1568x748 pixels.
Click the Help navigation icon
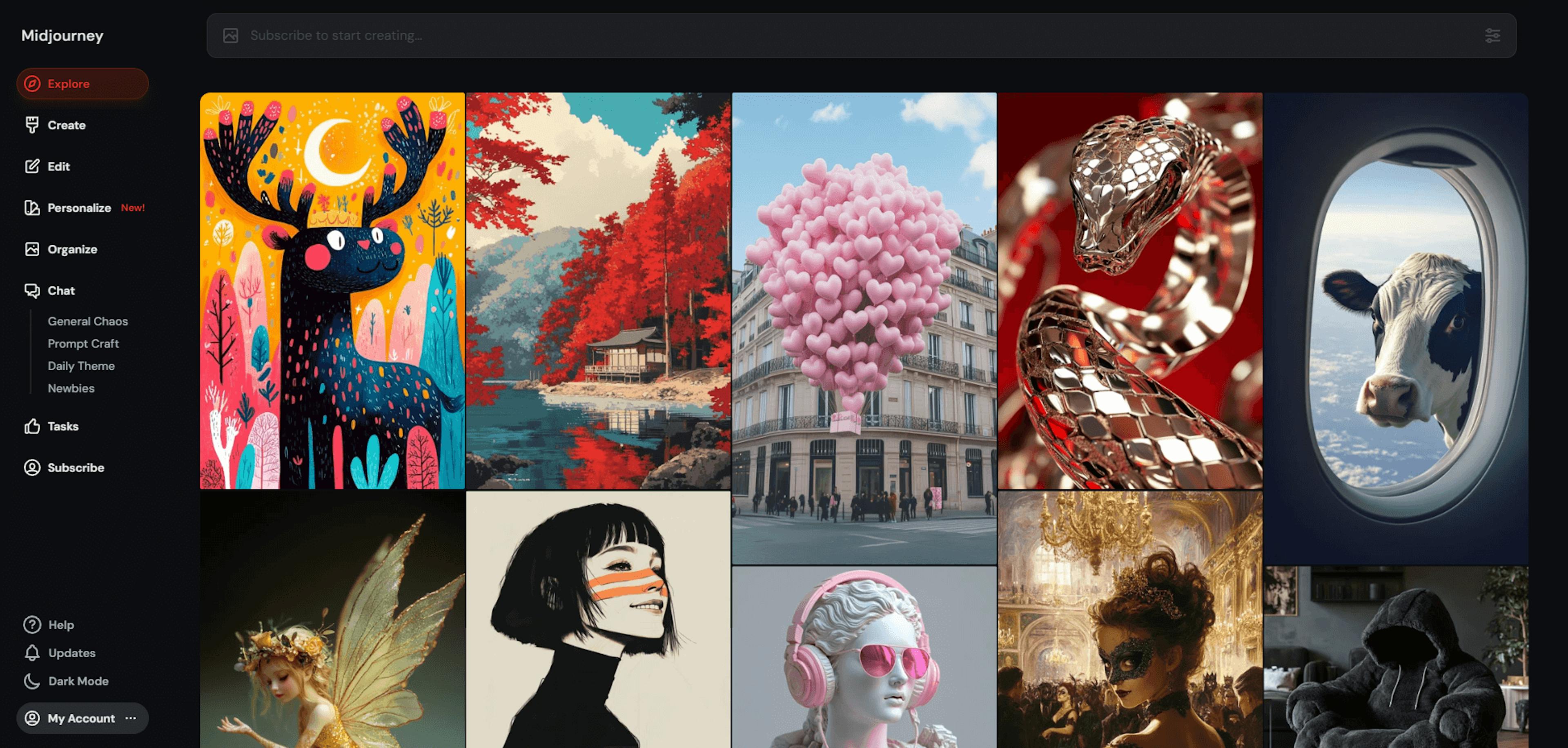pyautogui.click(x=32, y=624)
